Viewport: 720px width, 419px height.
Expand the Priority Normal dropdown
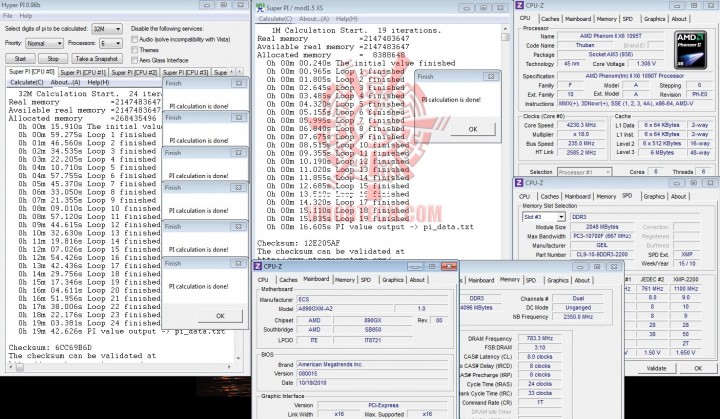[x=44, y=43]
